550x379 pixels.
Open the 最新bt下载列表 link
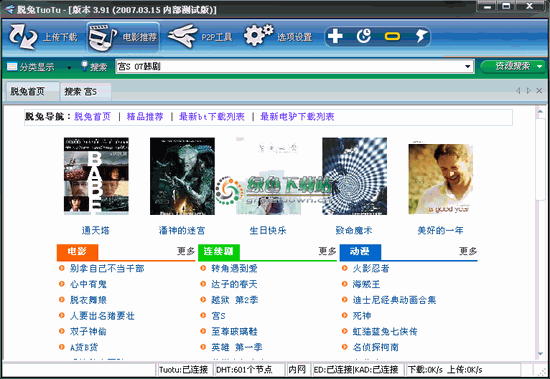[212, 117]
